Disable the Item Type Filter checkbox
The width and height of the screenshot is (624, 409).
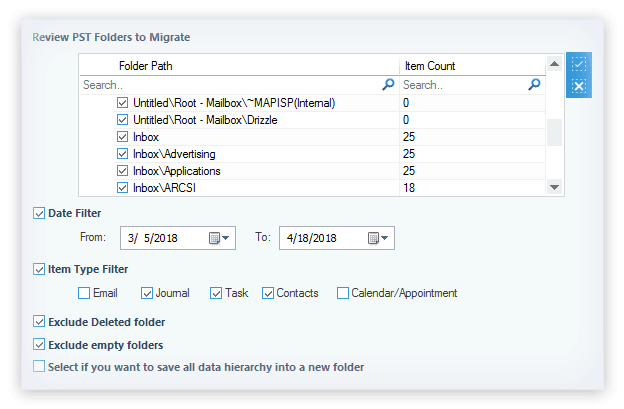[39, 269]
